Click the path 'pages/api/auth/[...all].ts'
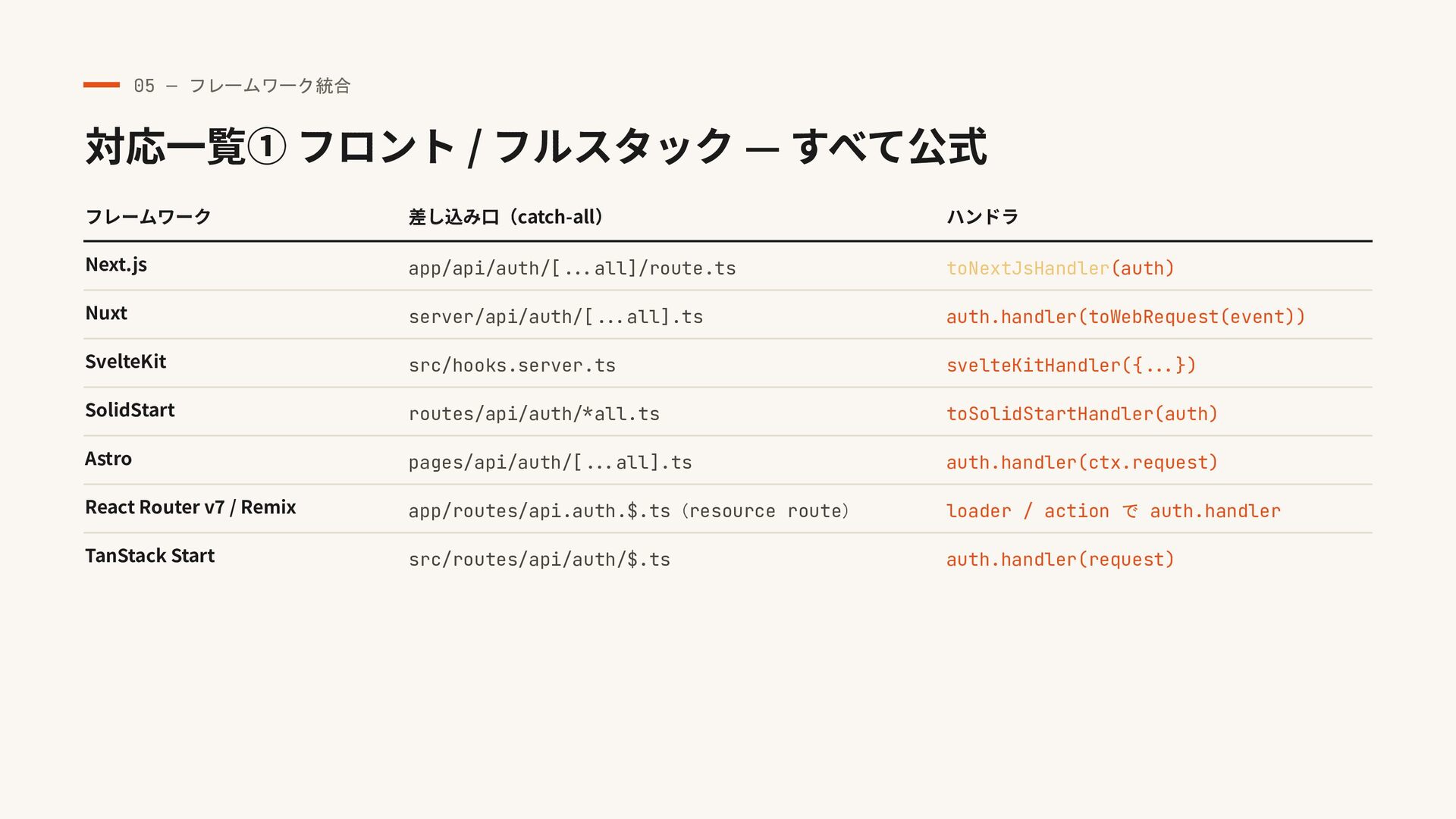The height and width of the screenshot is (819, 1456). [x=550, y=463]
